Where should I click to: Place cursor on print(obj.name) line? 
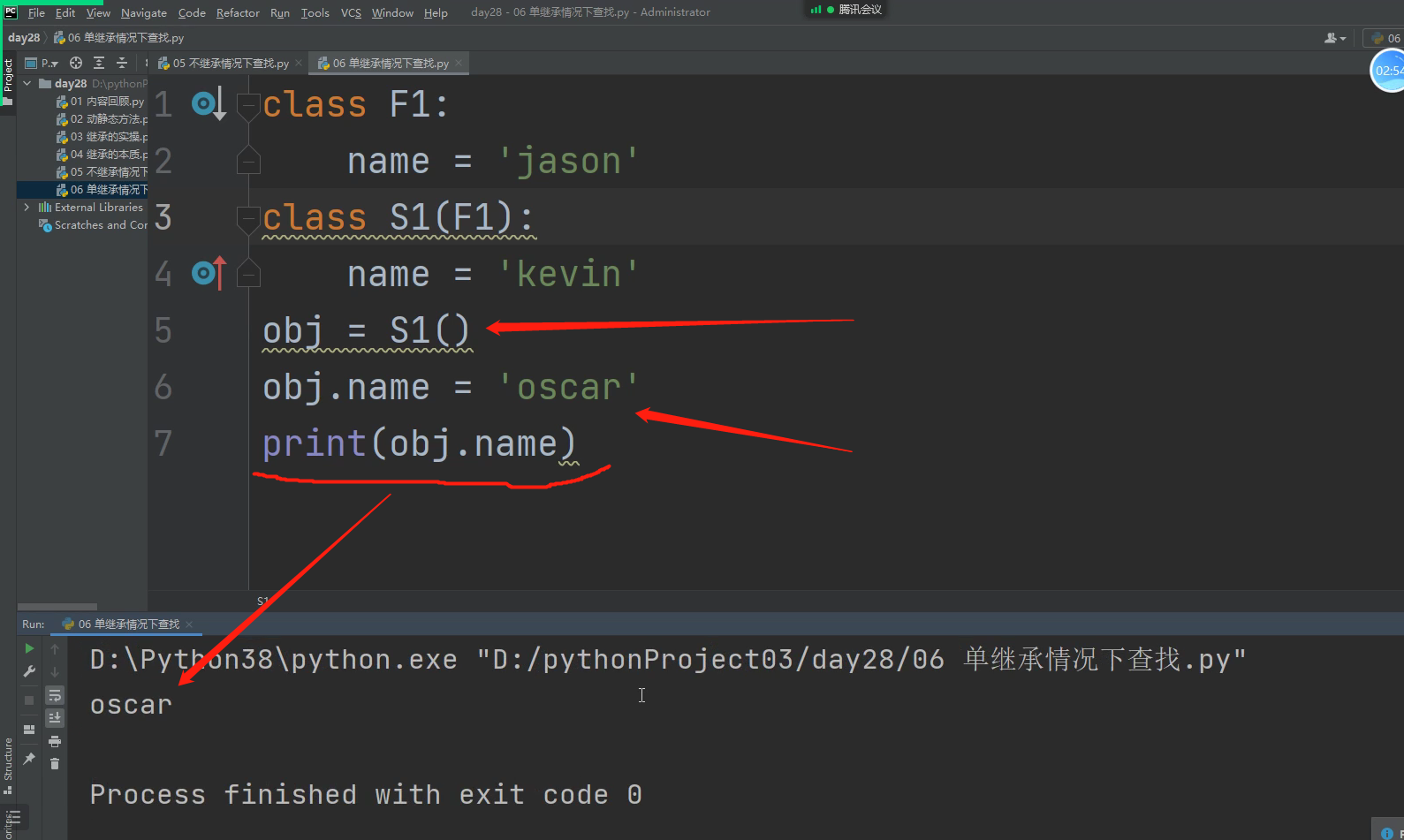420,443
